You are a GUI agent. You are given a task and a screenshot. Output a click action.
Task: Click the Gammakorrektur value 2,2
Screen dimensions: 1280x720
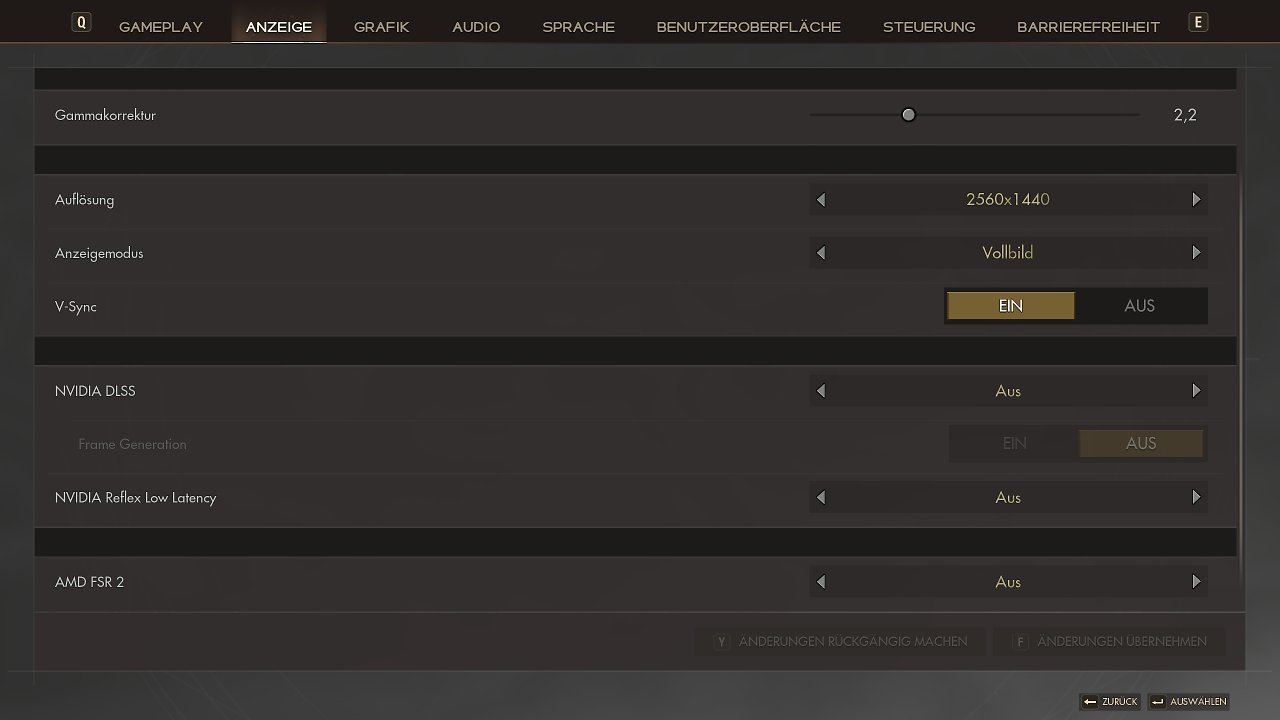point(1185,115)
